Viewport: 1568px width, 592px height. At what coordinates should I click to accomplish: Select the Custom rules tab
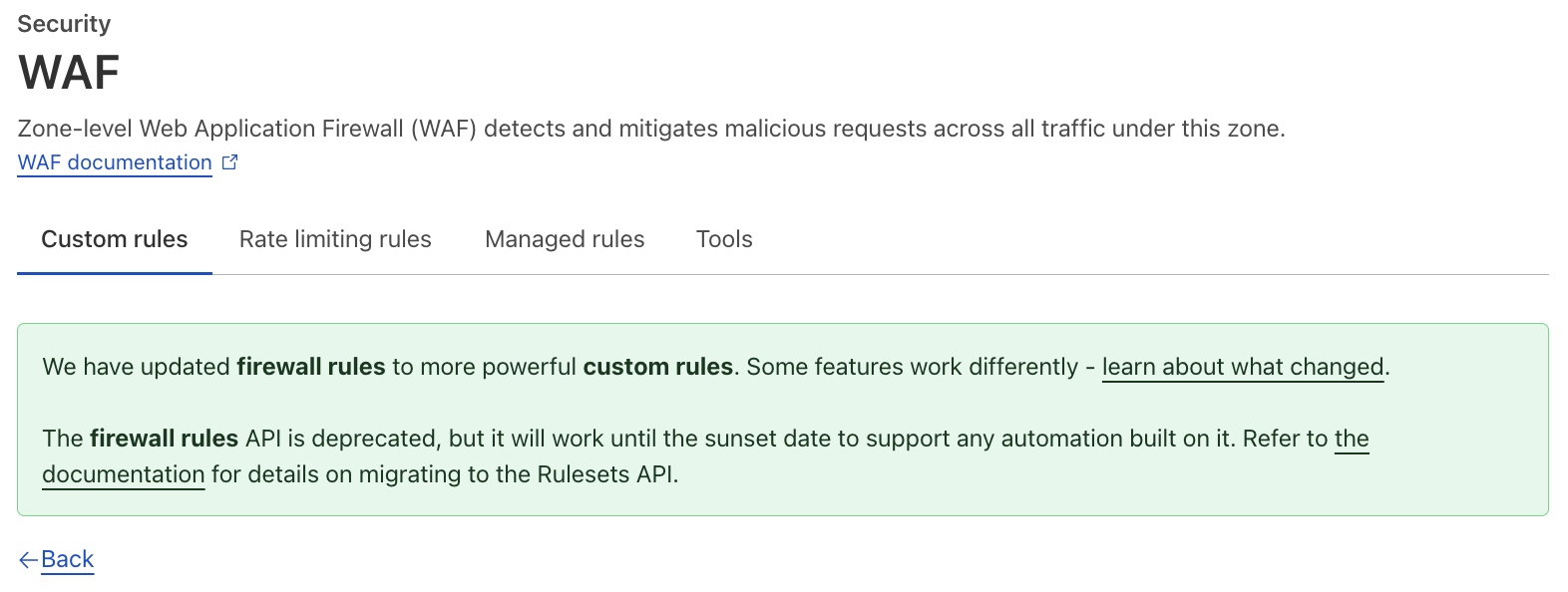115,239
